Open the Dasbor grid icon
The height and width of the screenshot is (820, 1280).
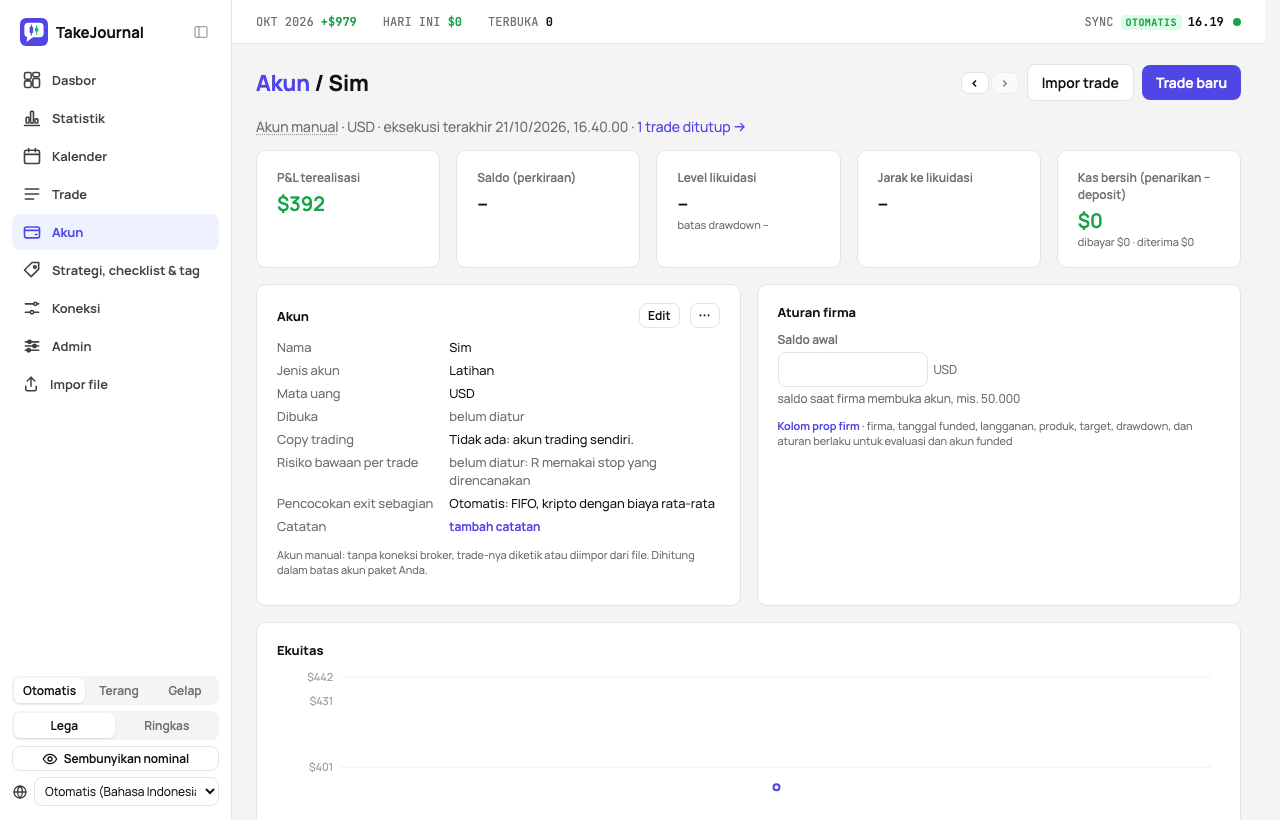click(32, 80)
